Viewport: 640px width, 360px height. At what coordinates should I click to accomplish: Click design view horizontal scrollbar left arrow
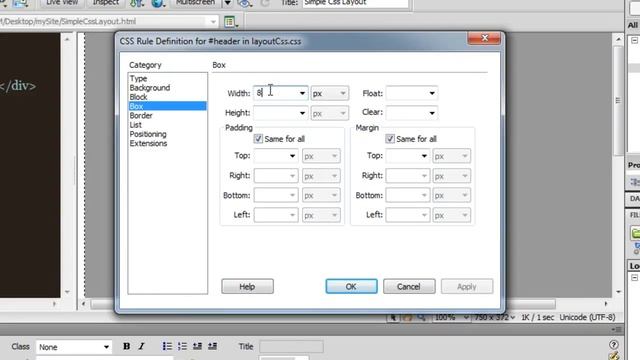click(84, 304)
